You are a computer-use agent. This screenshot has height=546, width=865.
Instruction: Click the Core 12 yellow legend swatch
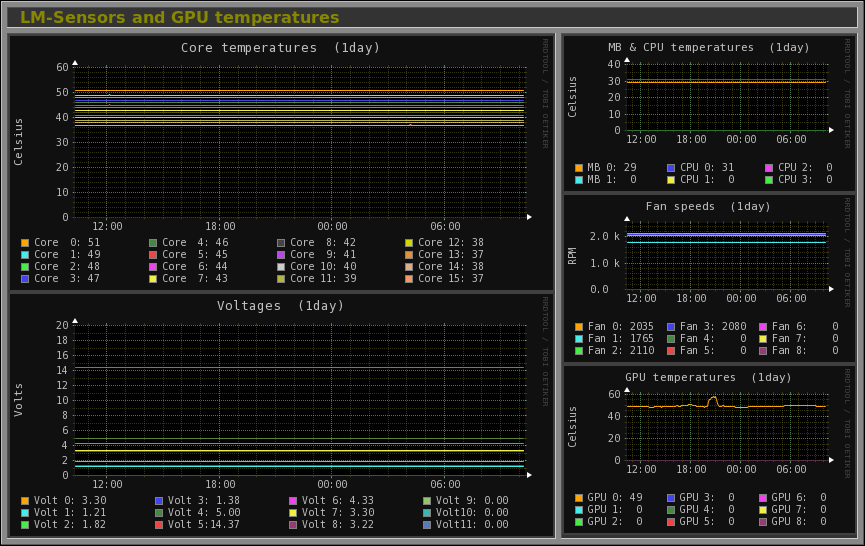pyautogui.click(x=409, y=243)
